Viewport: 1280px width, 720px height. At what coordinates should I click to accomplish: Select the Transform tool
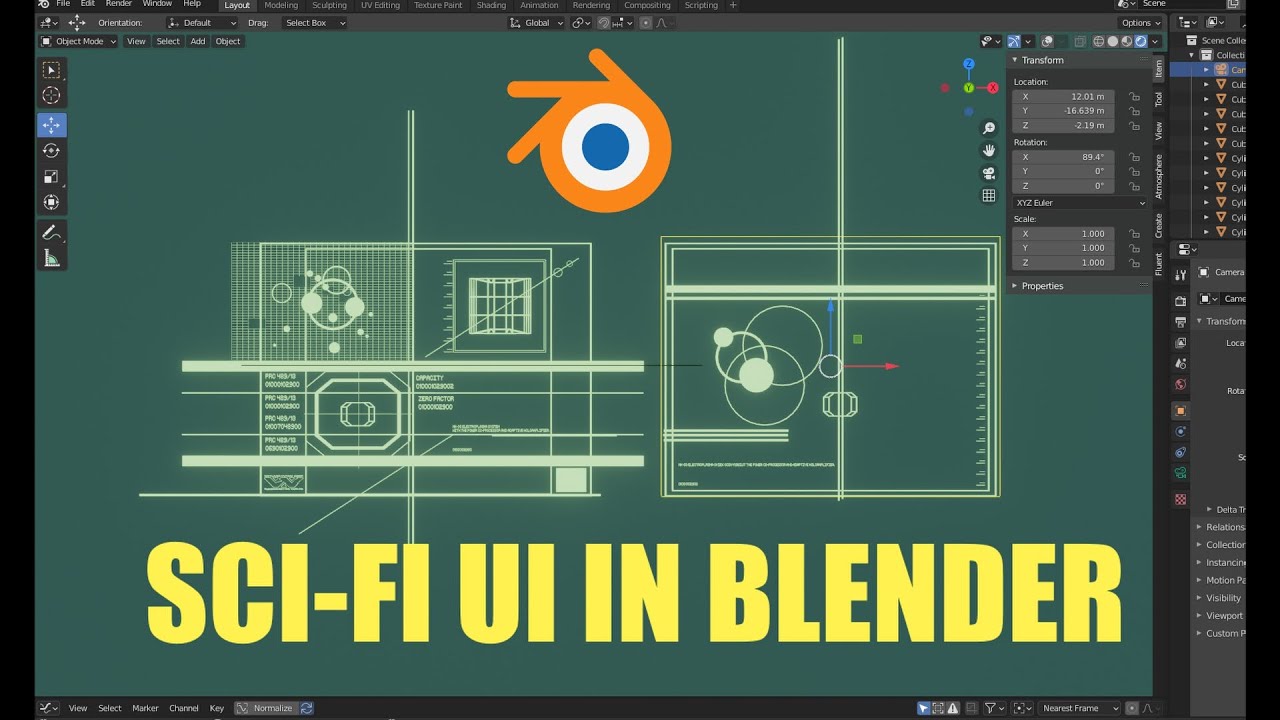point(51,202)
